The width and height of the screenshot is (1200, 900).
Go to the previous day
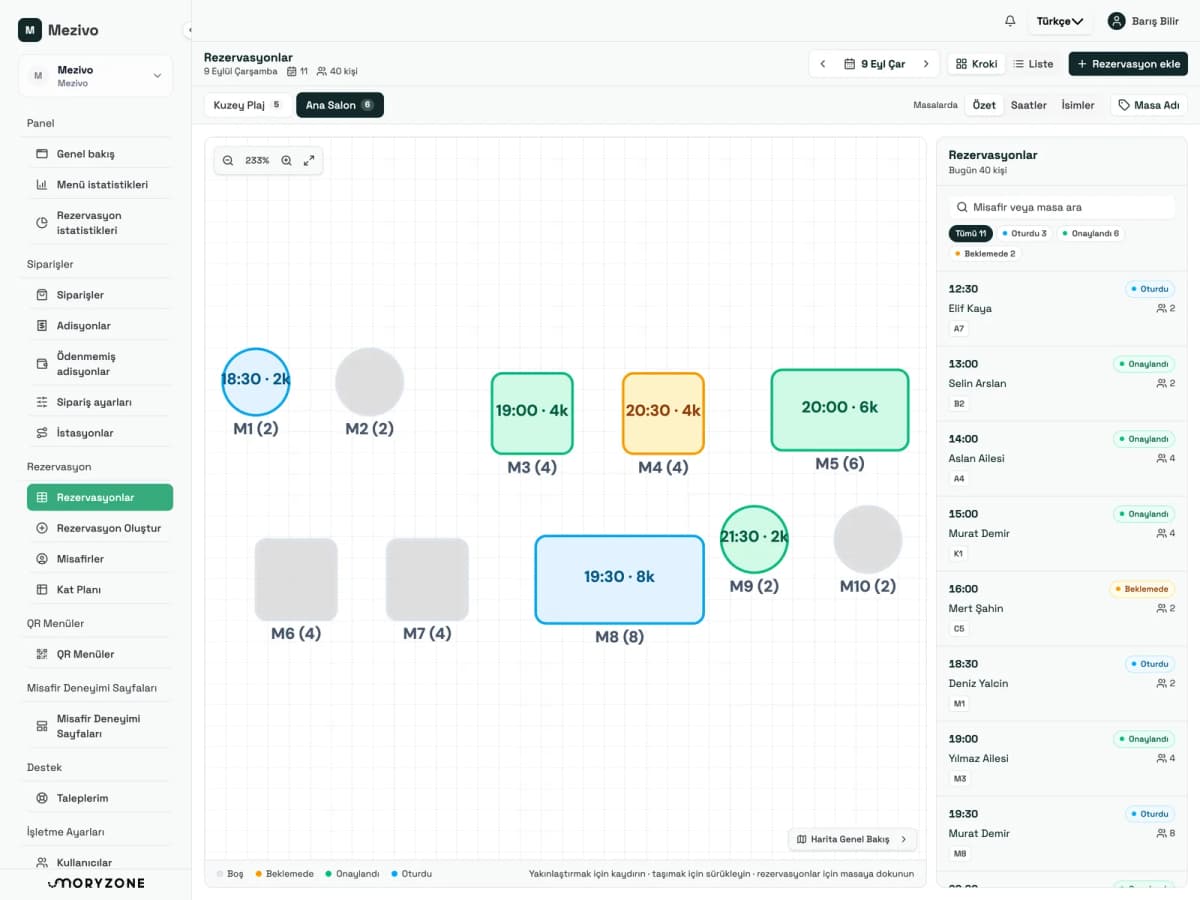823,64
